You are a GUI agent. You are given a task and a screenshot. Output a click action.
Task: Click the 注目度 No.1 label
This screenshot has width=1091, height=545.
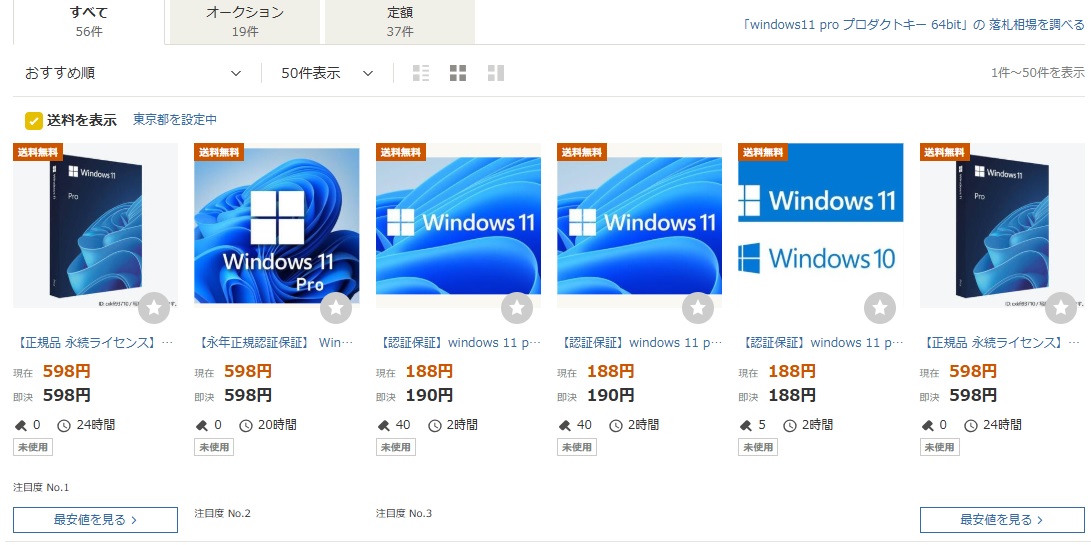[x=41, y=487]
